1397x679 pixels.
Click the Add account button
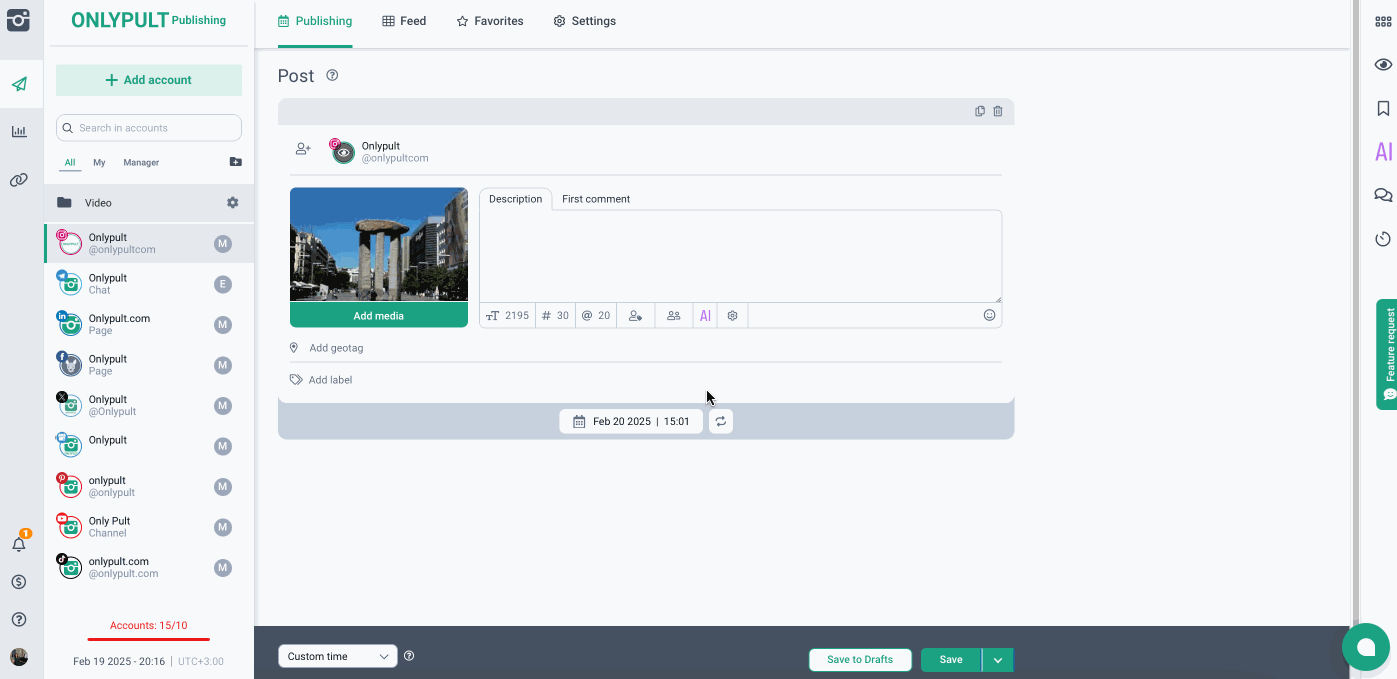[x=149, y=80]
